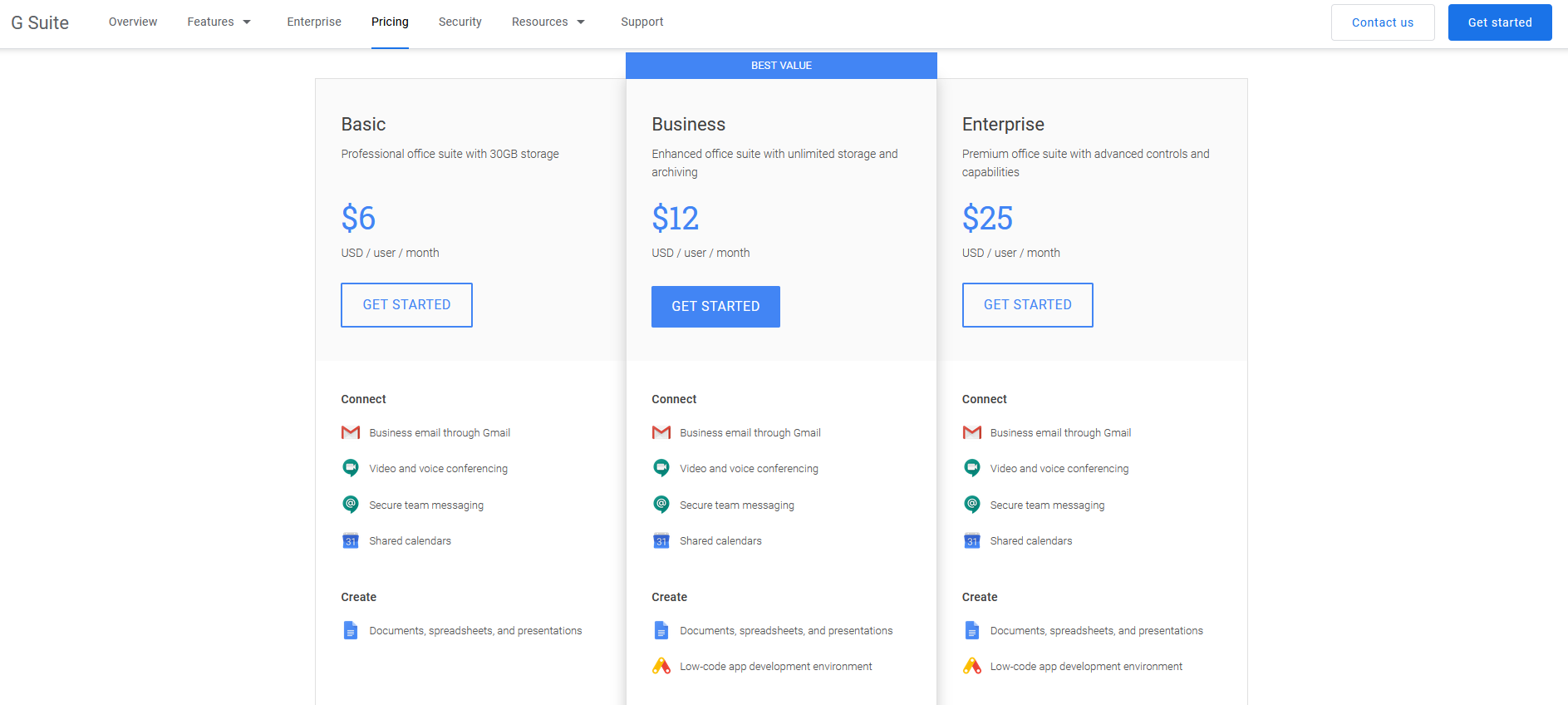
Task: Click the G Suite logo
Action: (40, 22)
